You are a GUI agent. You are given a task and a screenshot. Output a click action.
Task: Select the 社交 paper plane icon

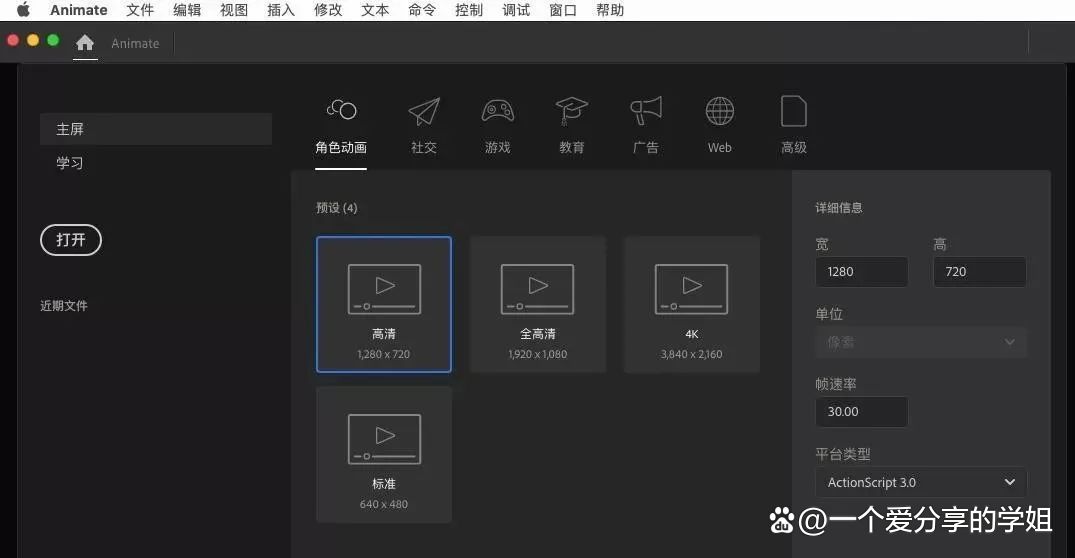point(424,111)
